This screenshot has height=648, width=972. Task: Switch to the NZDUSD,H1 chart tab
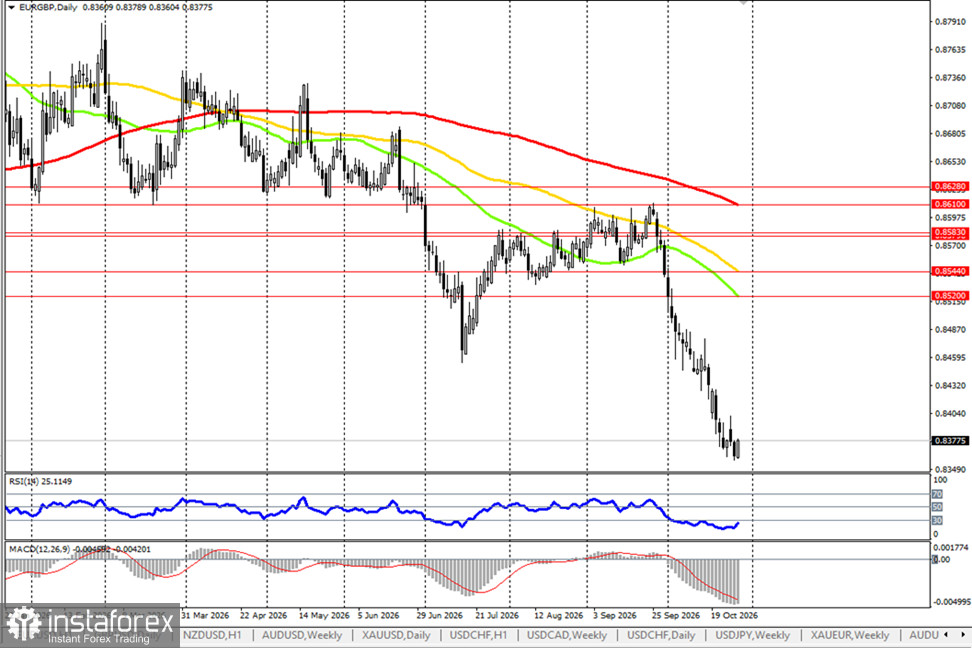[x=212, y=636]
